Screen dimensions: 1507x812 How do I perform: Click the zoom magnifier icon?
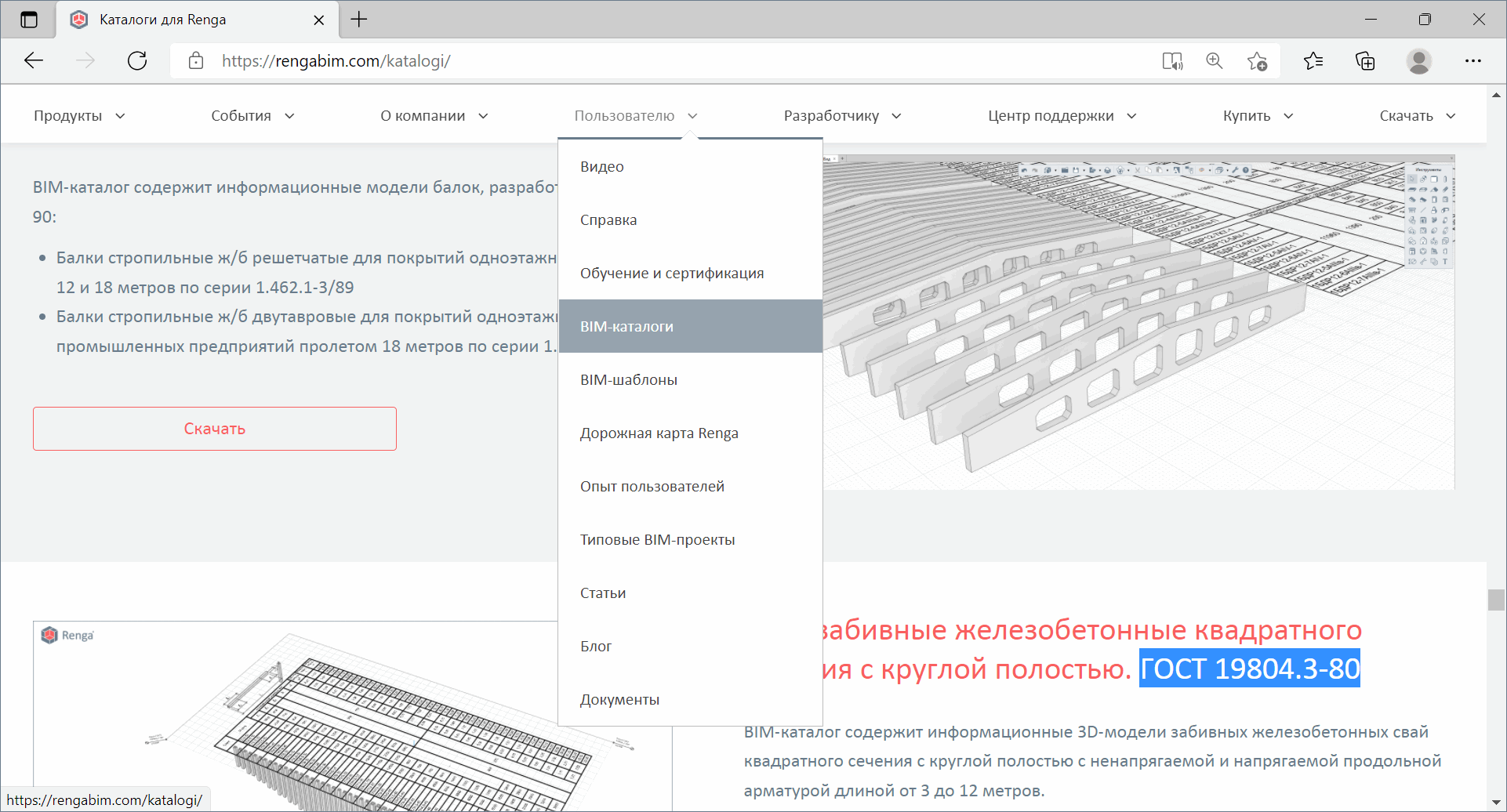(1215, 61)
